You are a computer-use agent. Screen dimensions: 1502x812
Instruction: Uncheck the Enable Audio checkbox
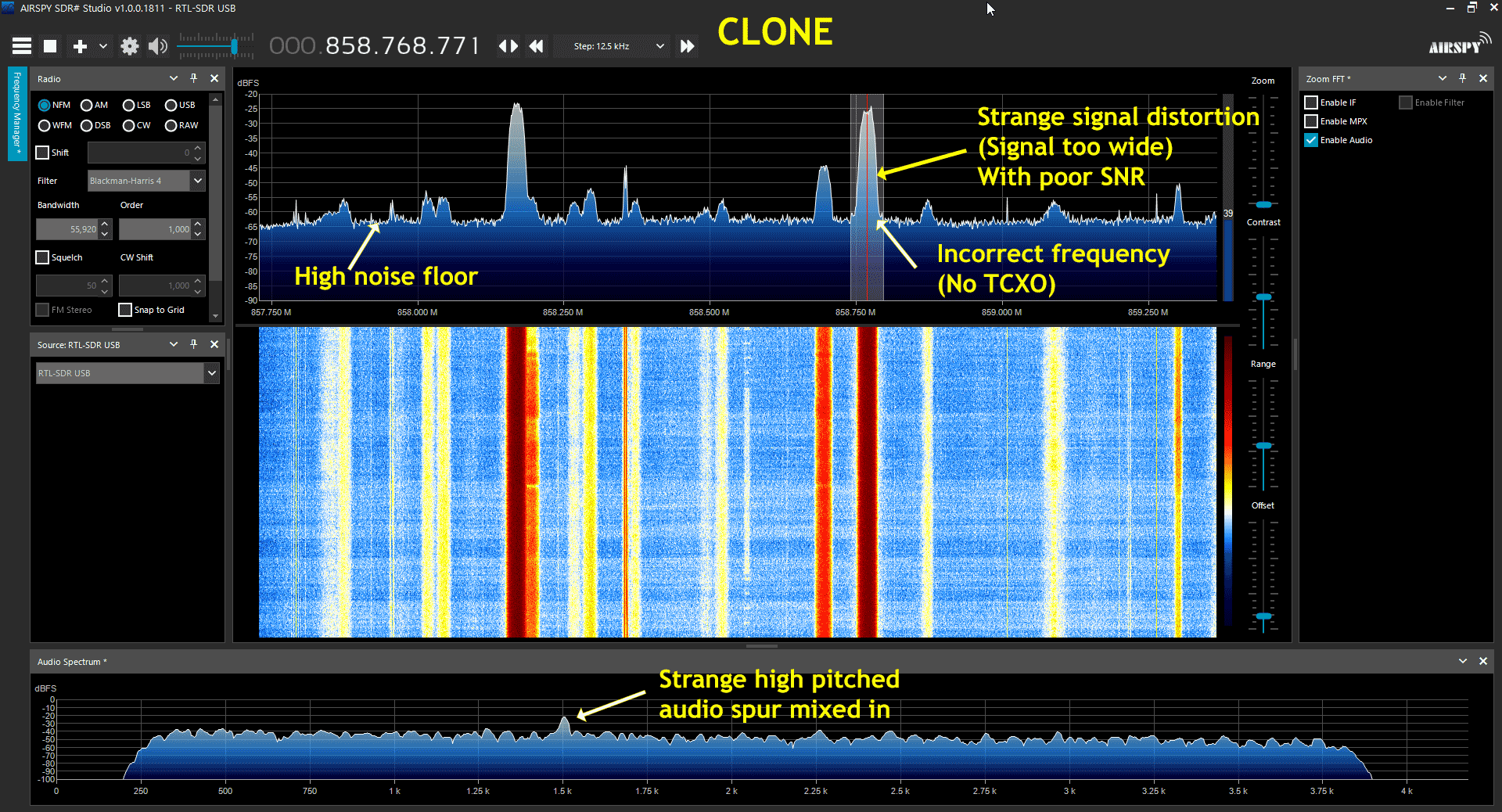1312,140
